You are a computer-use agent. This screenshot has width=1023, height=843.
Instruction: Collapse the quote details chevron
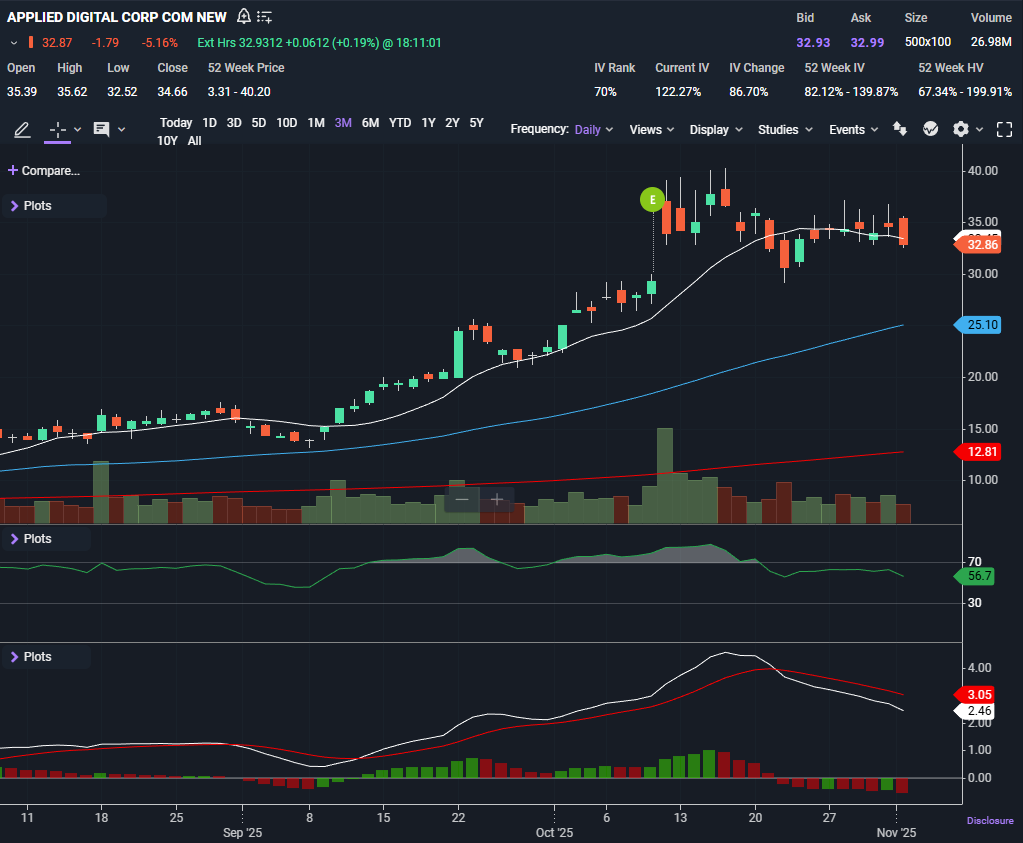point(14,43)
